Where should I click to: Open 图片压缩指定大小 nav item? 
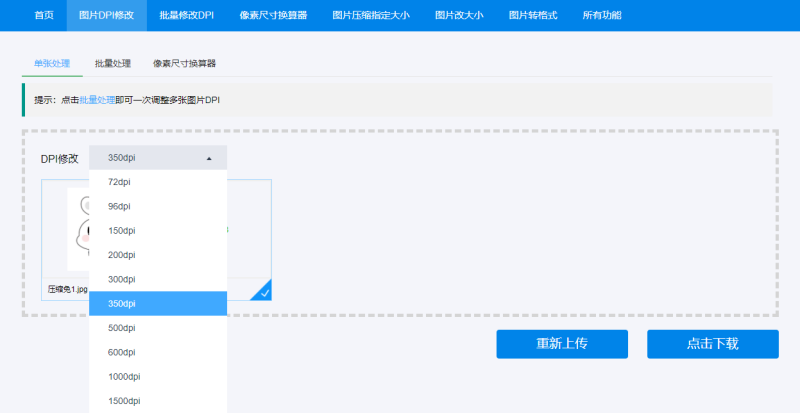(371, 15)
